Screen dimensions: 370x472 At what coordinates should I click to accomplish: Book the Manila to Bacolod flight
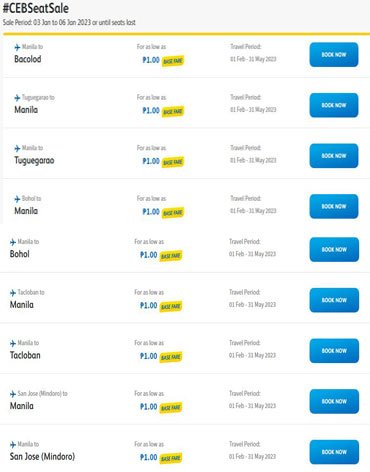(334, 55)
